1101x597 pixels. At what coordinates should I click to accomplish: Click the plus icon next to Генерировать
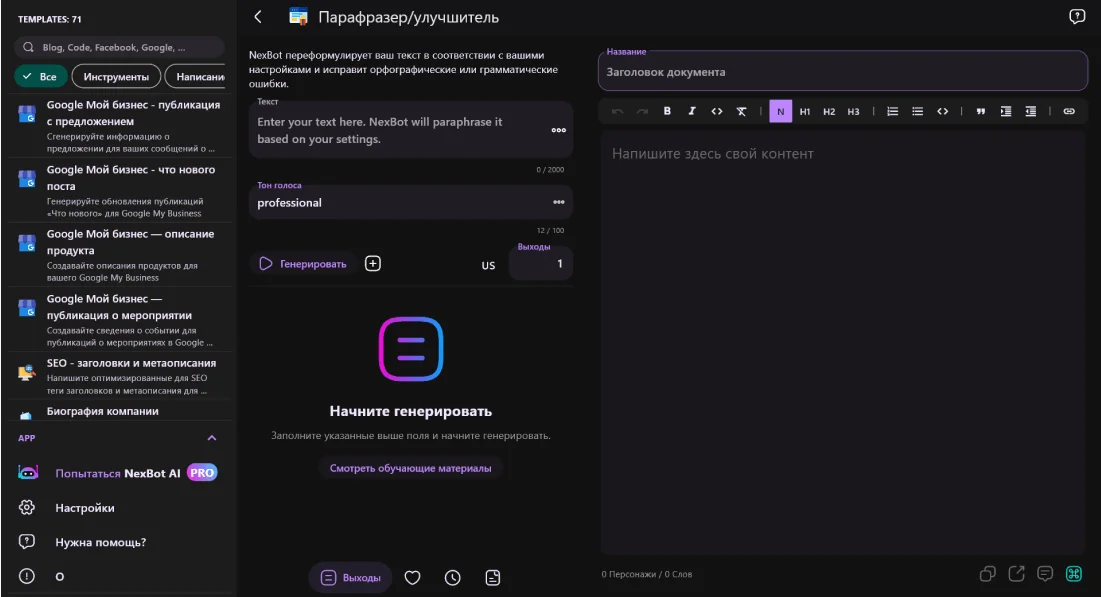(373, 263)
